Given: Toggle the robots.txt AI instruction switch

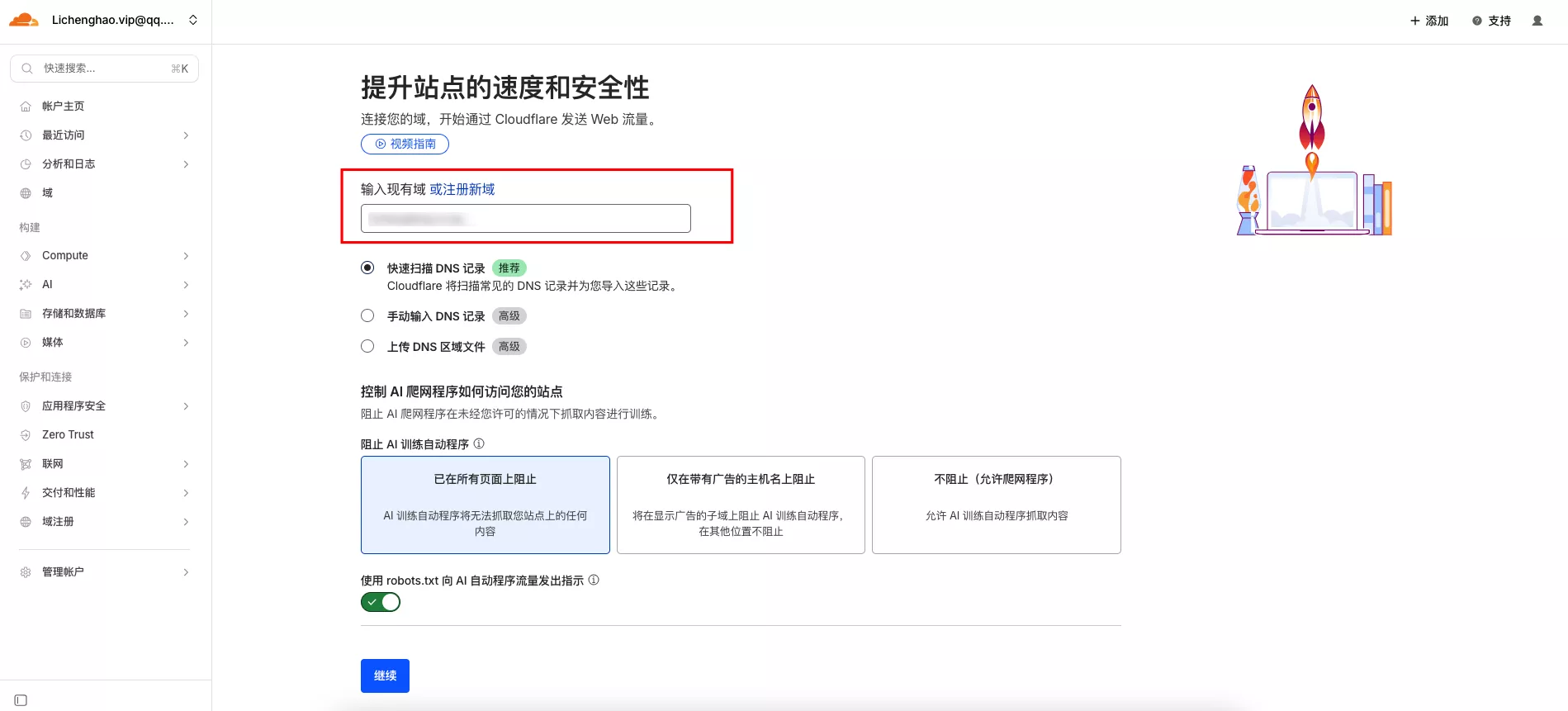Looking at the screenshot, I should [x=381, y=603].
